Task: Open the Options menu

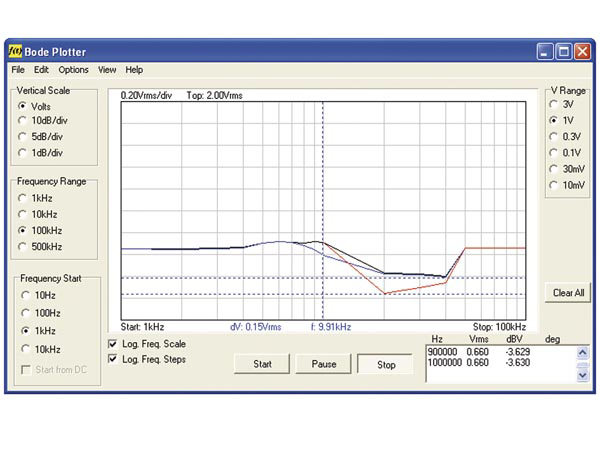Action: 73,70
